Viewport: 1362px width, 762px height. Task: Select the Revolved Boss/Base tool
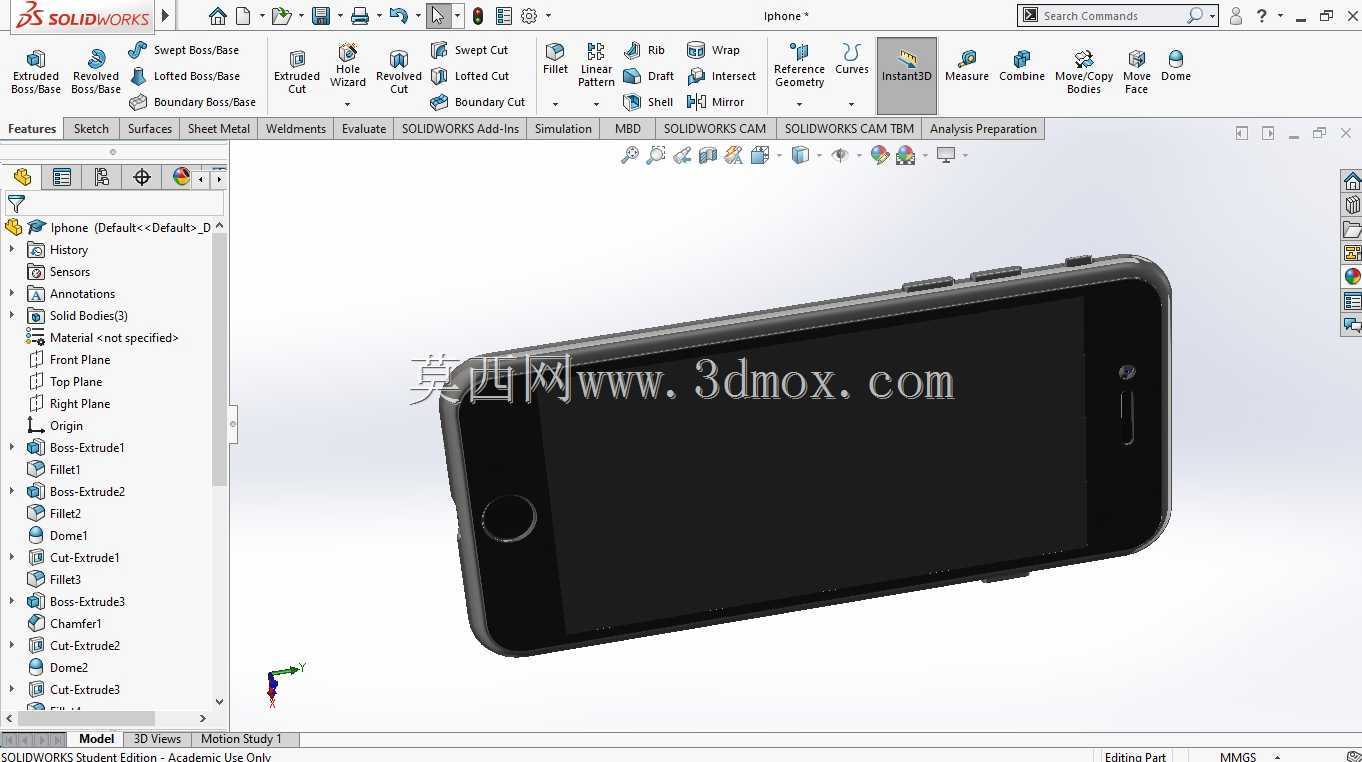pos(96,72)
